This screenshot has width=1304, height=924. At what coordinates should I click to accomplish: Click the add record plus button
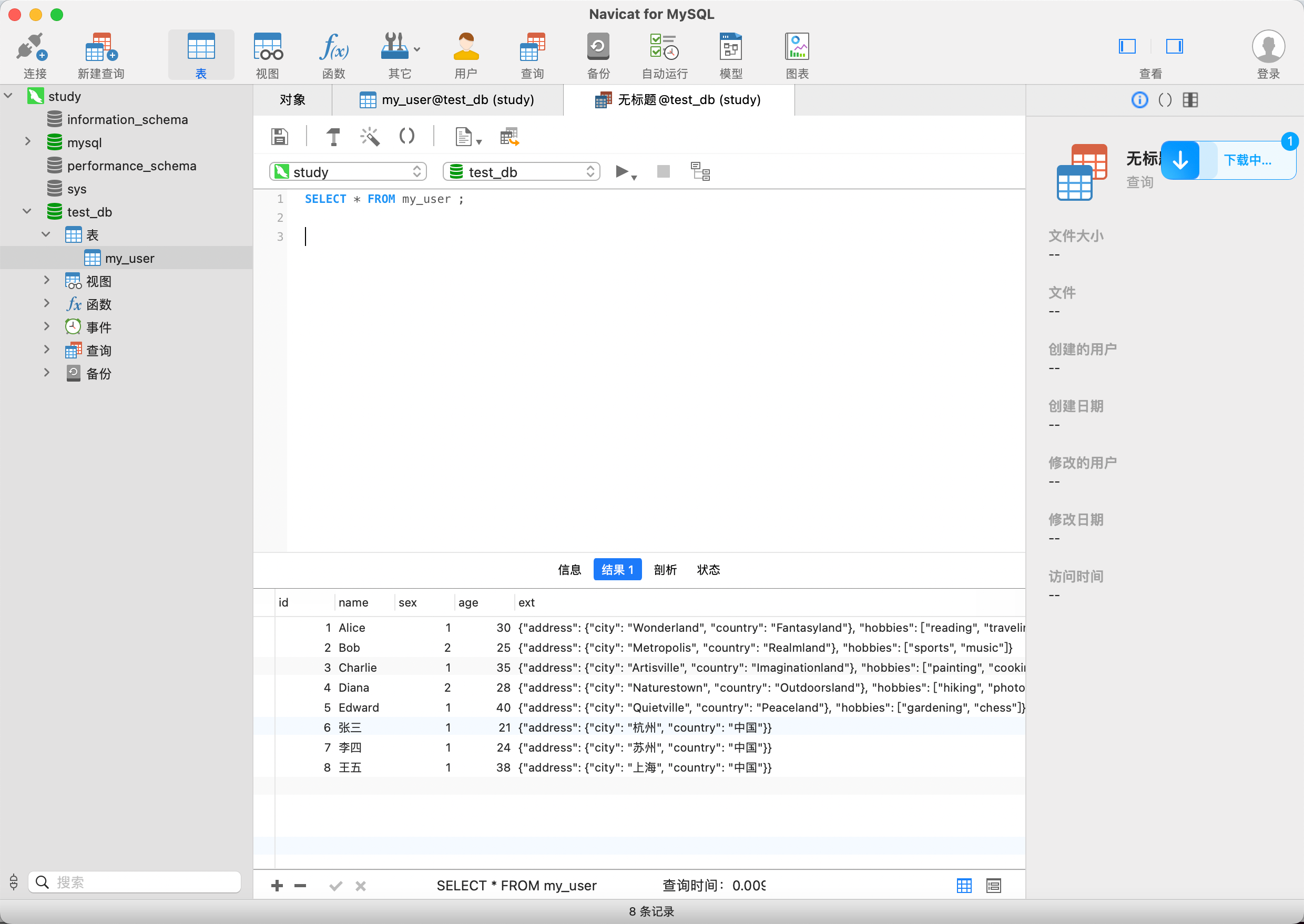point(277,885)
